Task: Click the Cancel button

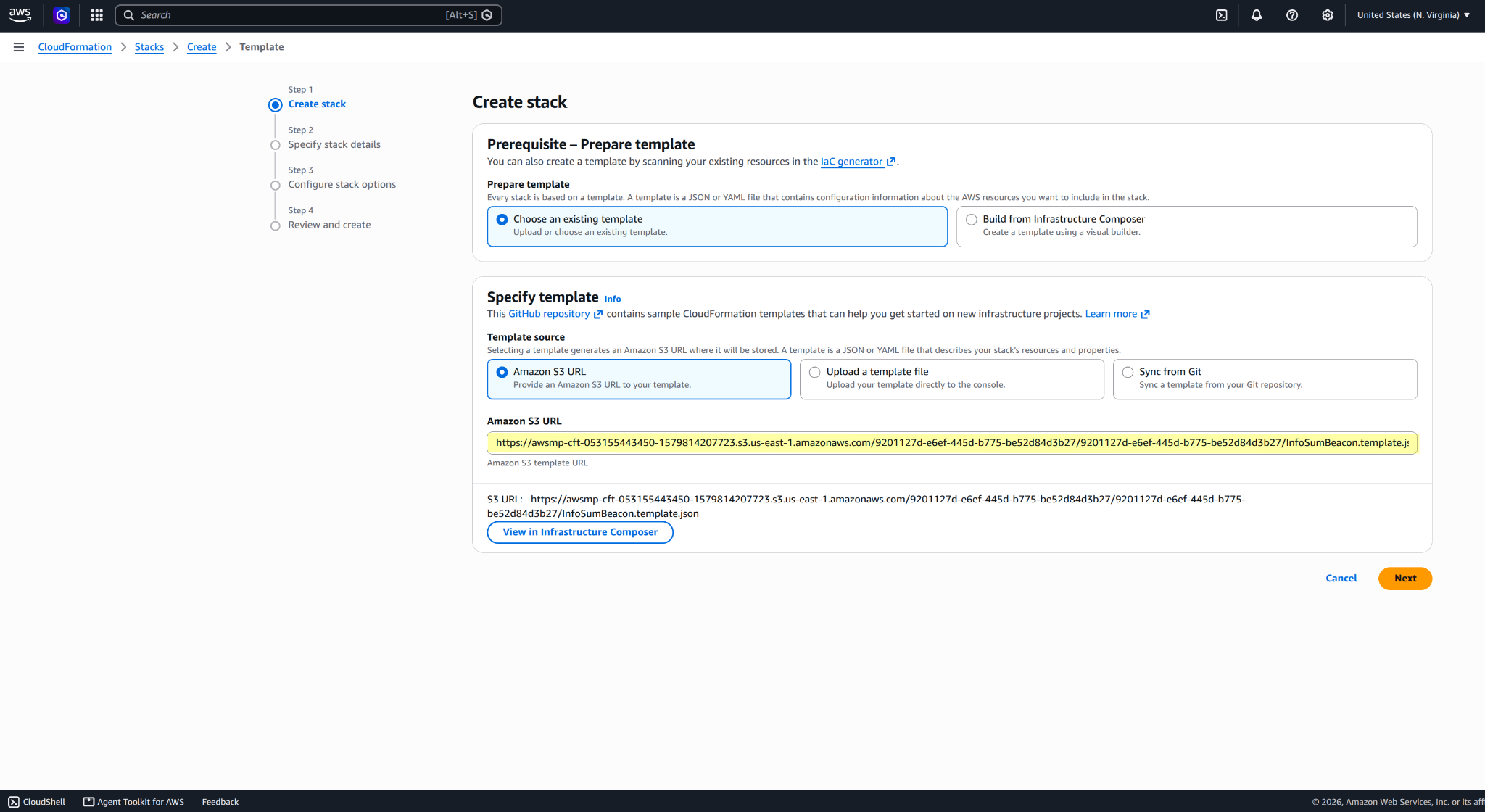Action: click(x=1341, y=579)
